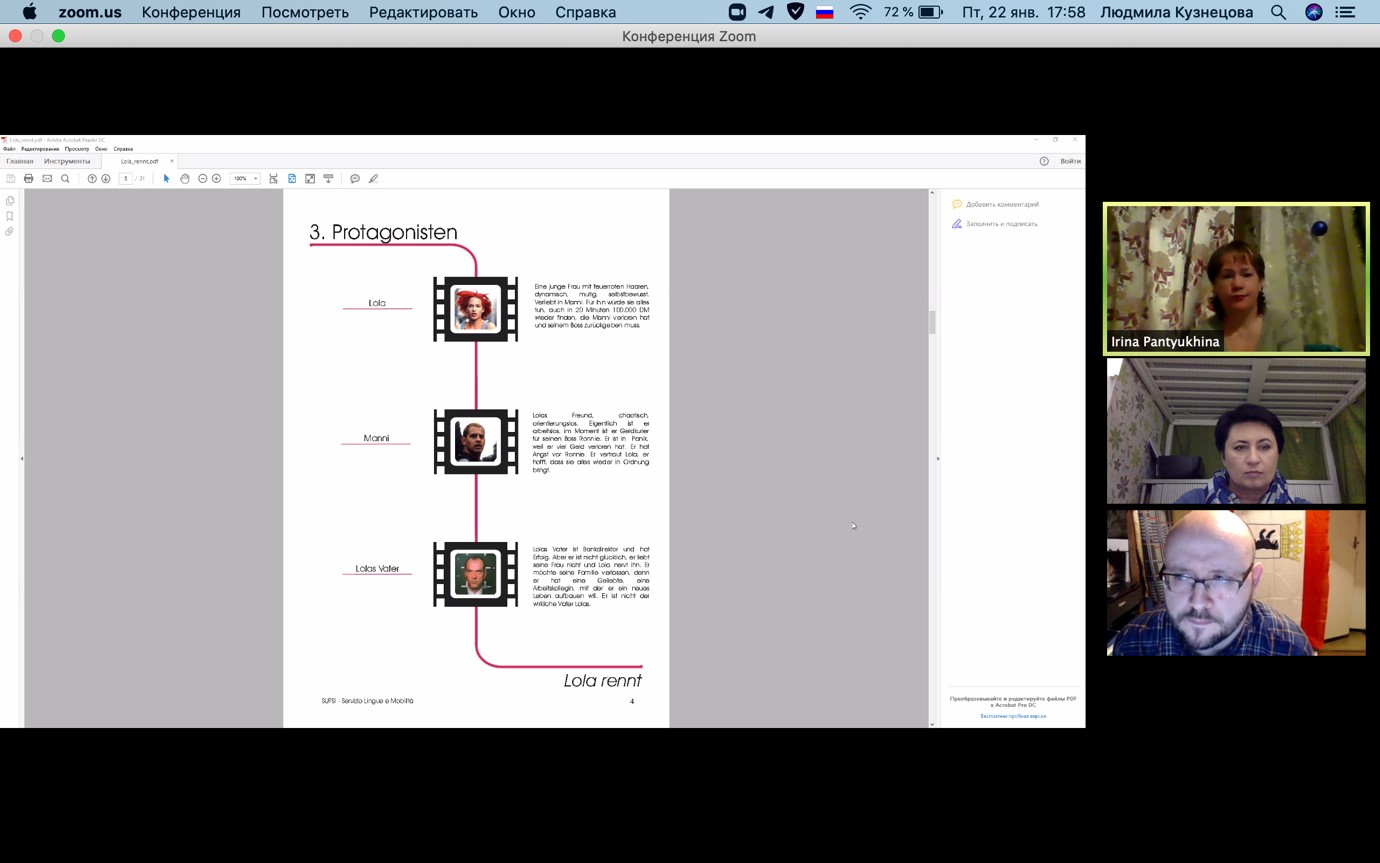Screen dimensions: 1380x863
Task: Click the Zoom out minus icon
Action: coord(202,179)
